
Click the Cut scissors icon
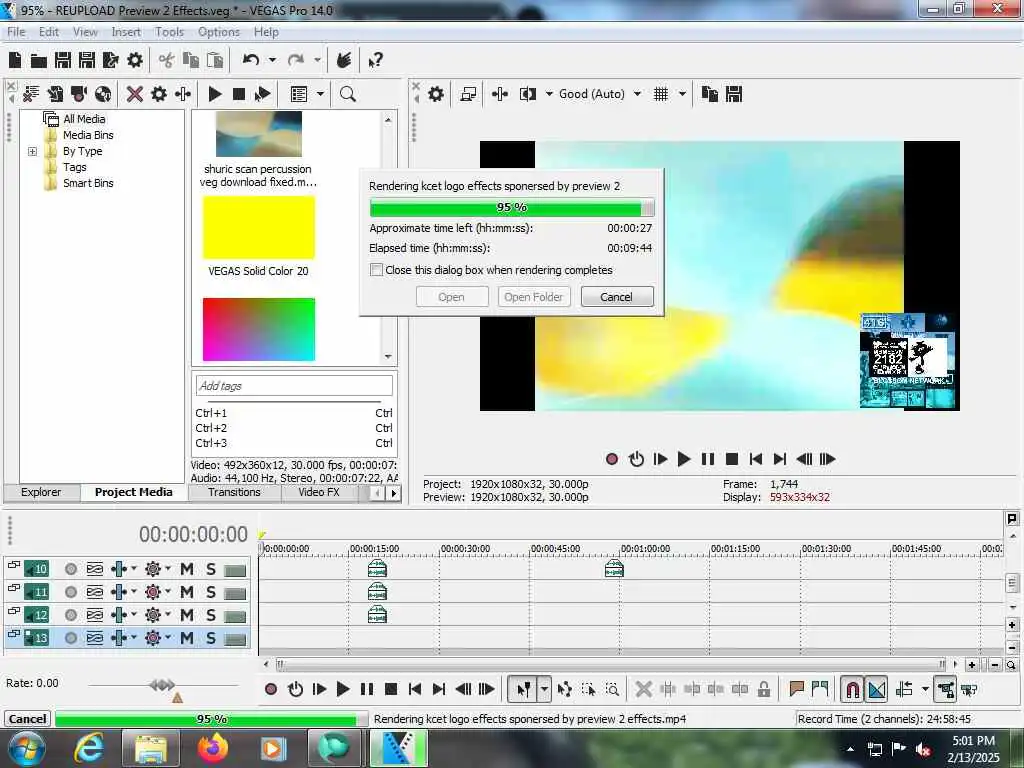point(167,61)
